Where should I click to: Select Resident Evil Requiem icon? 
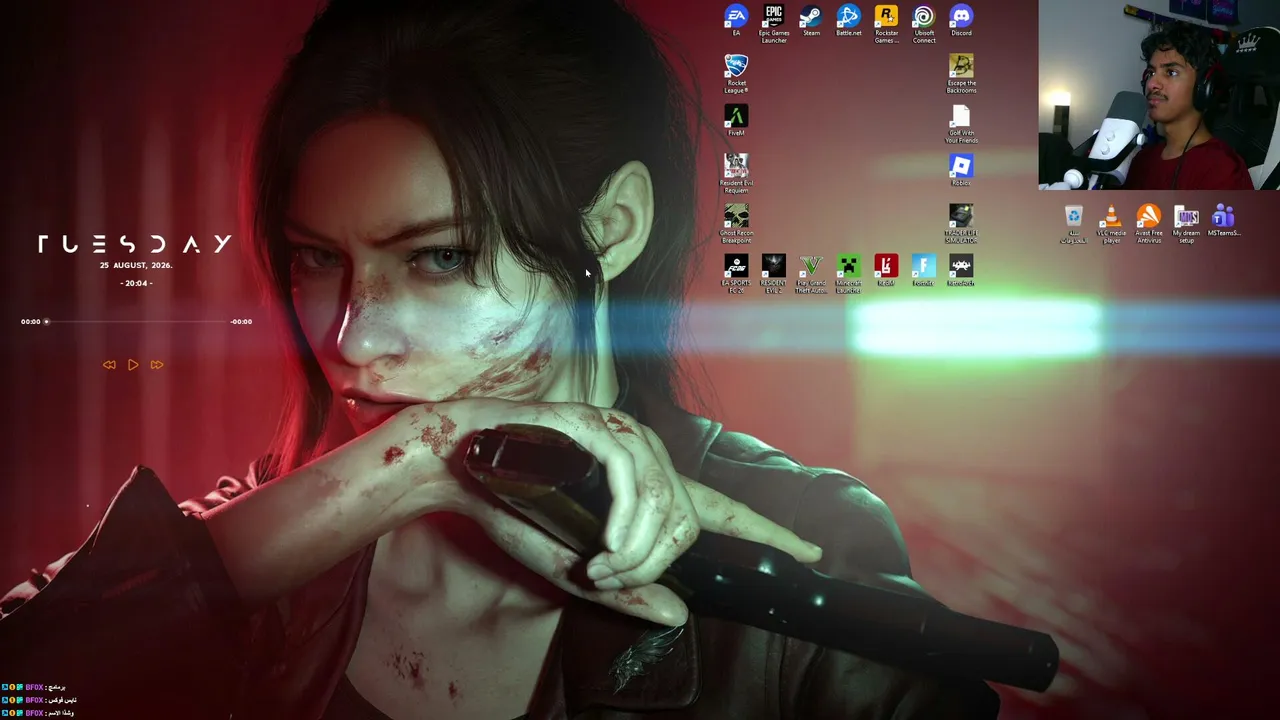point(736,174)
